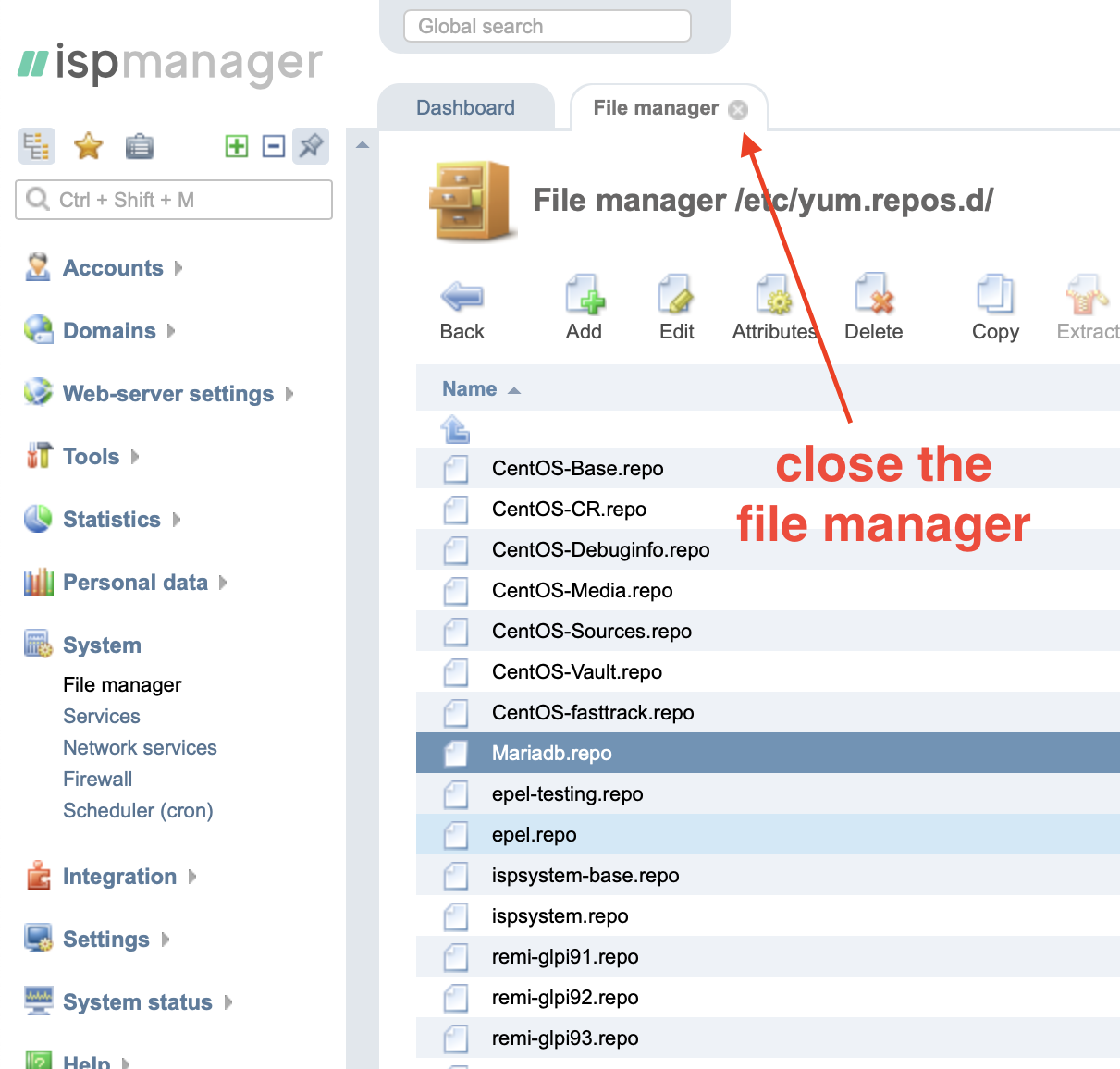Click the System calculator icon
Screen dimensions: 1120x1069
(x=38, y=644)
